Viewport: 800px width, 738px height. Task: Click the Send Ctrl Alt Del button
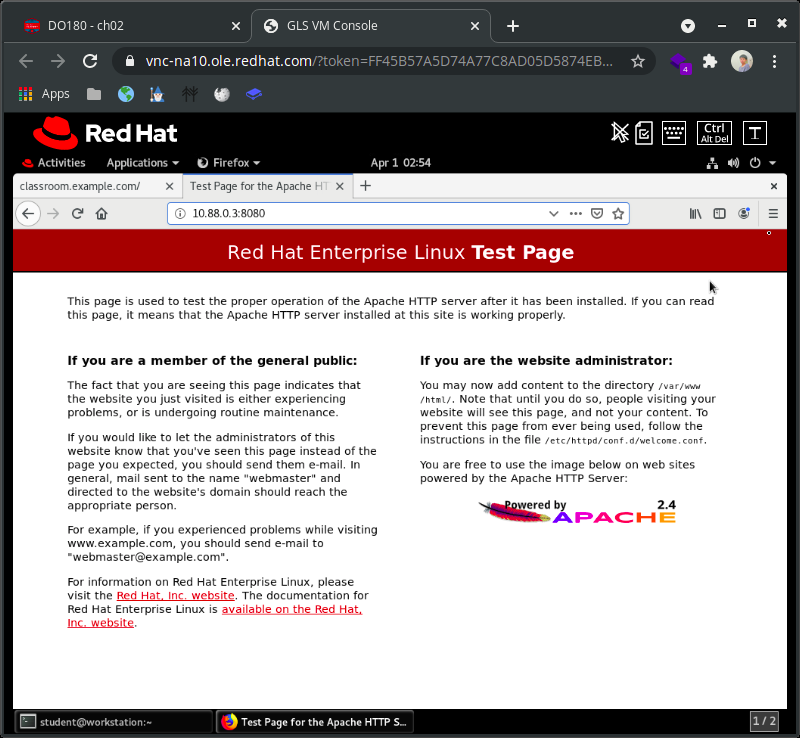[714, 133]
